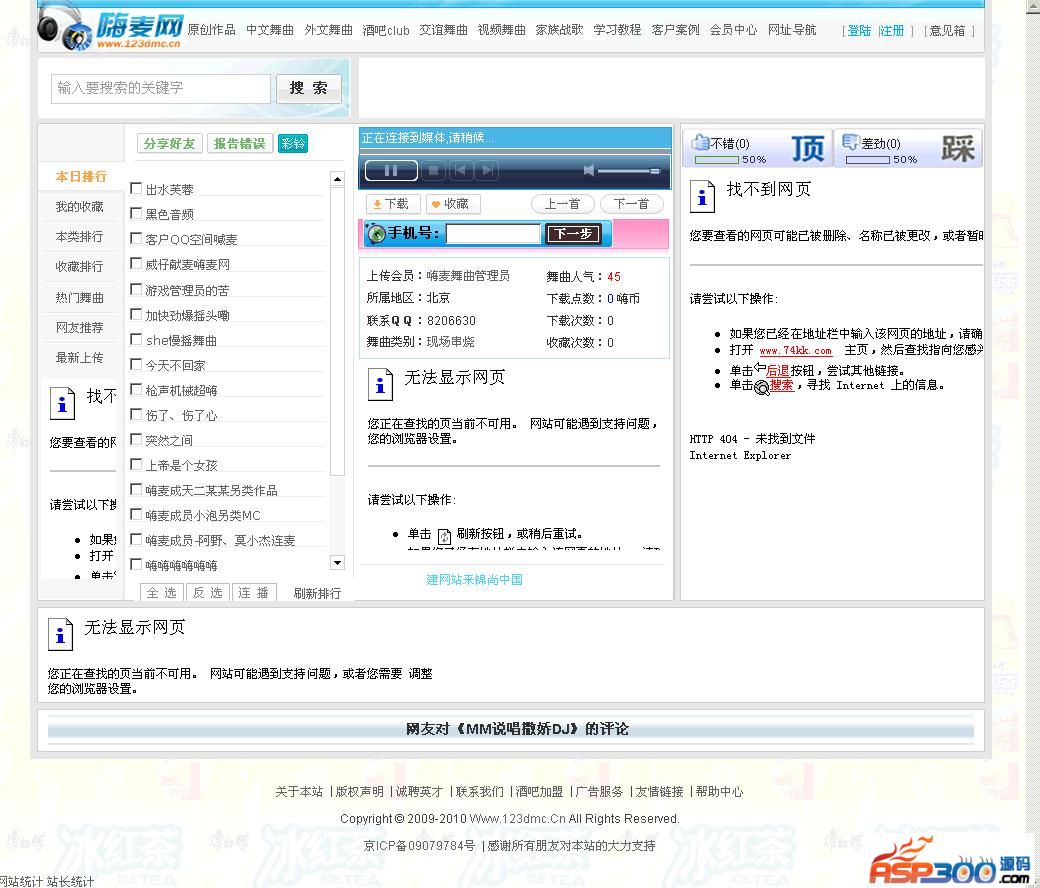The width and height of the screenshot is (1040, 888).
Task: Check the 出水芙蓉 song checkbox
Action: click(x=136, y=188)
